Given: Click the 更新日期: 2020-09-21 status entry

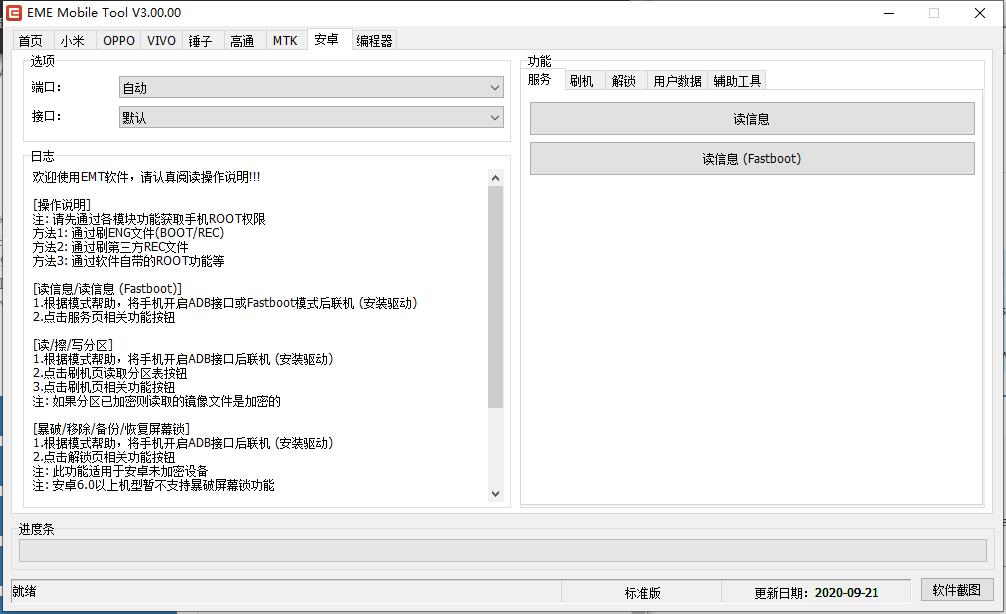Looking at the screenshot, I should 816,593.
